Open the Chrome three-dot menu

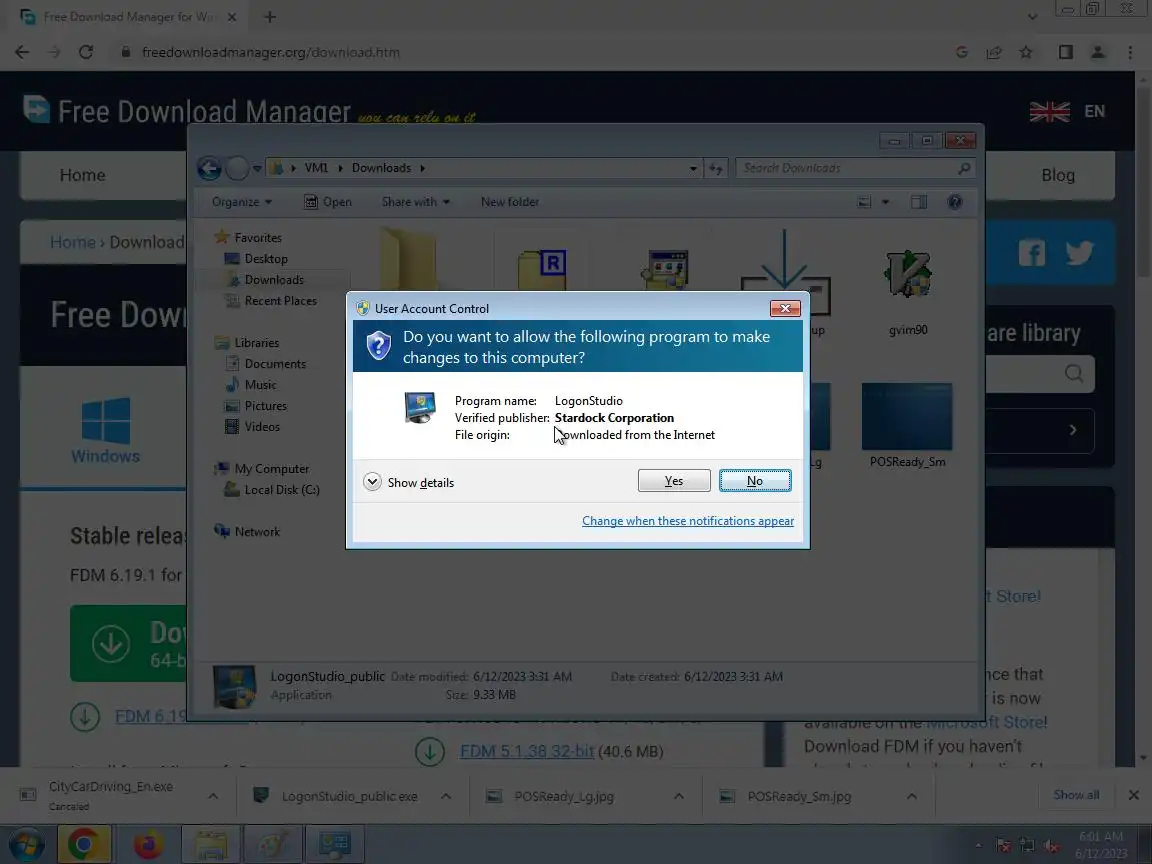point(1130,52)
